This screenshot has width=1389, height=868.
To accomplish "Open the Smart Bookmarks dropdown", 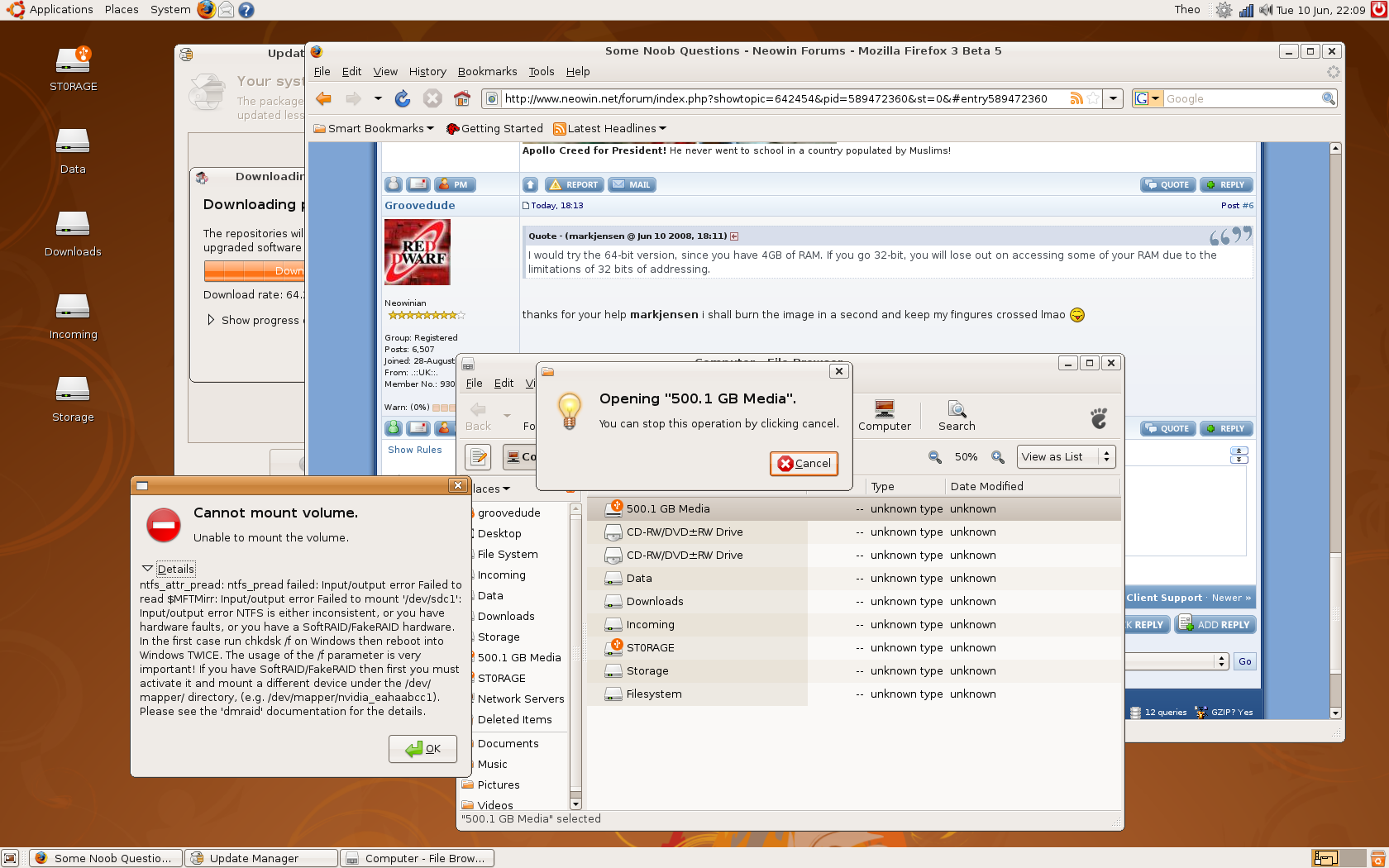I will coord(374,129).
